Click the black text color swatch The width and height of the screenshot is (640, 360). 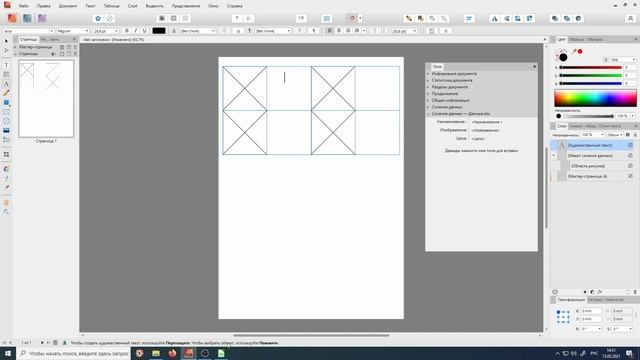point(159,31)
